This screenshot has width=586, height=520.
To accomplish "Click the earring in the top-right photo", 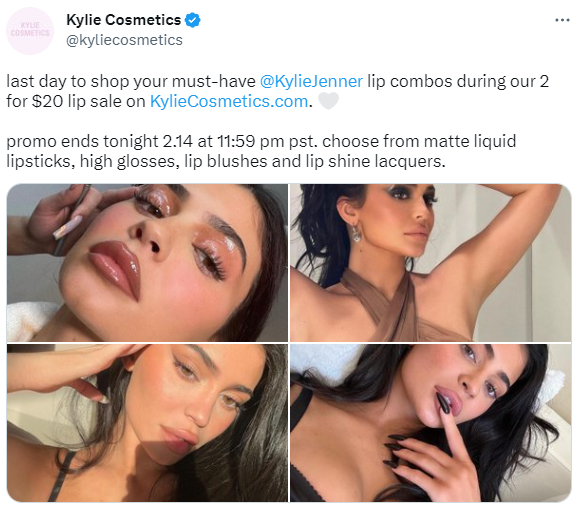I will click(357, 233).
